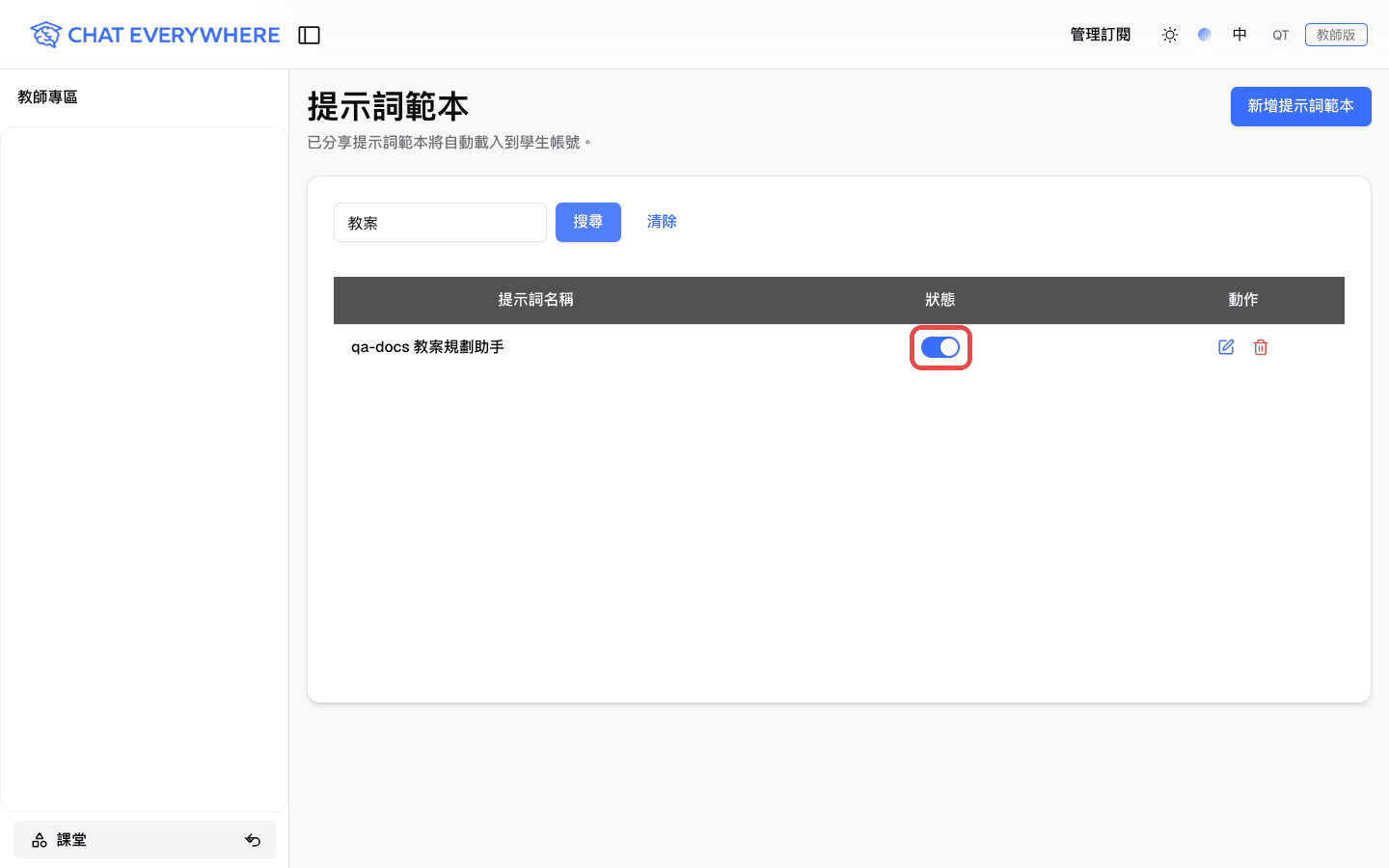1389x868 pixels.
Task: Click the return arrow beside 課堂
Action: tap(253, 840)
